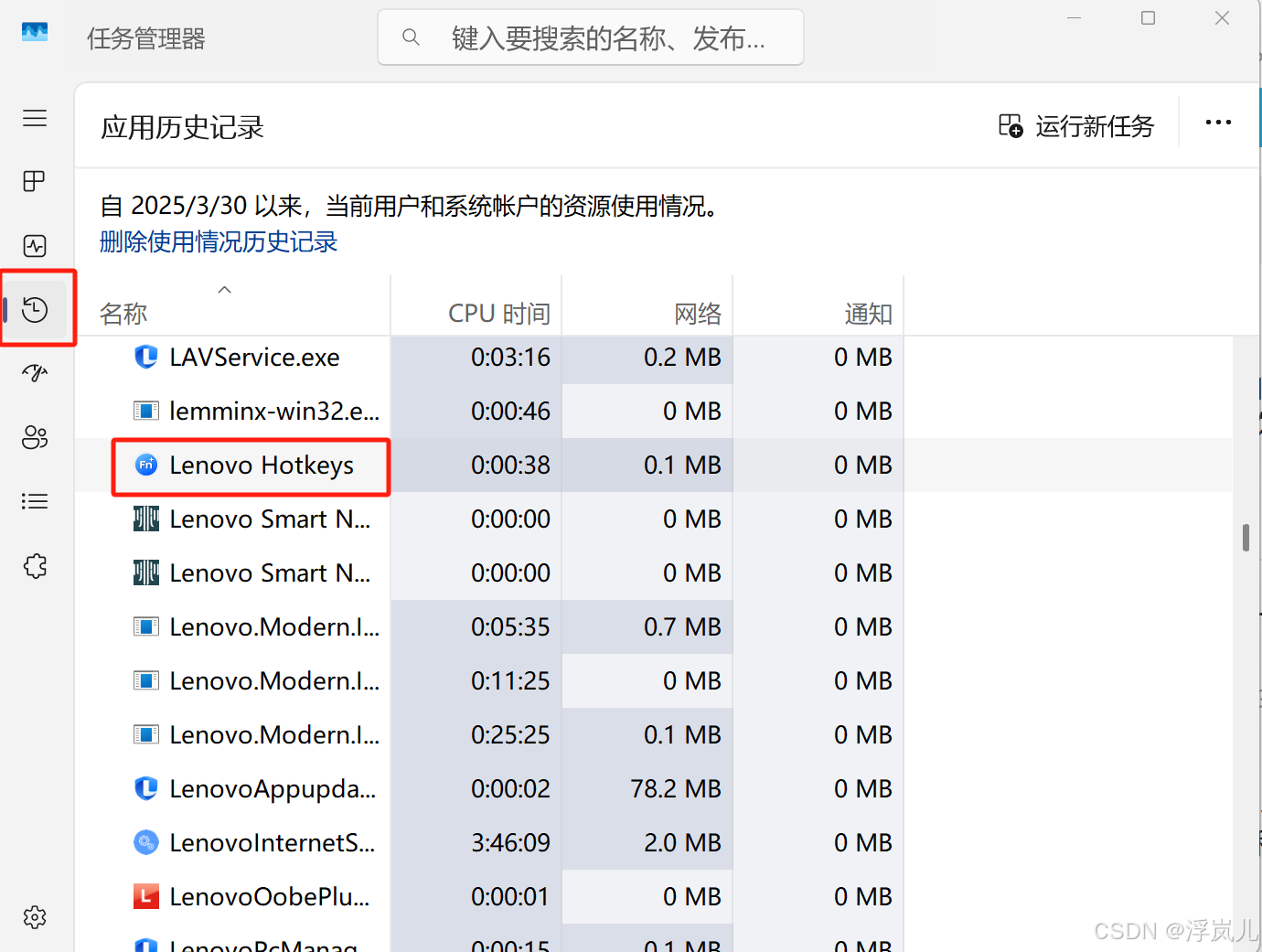
Task: Select the App history tab icon
Action: (x=35, y=309)
